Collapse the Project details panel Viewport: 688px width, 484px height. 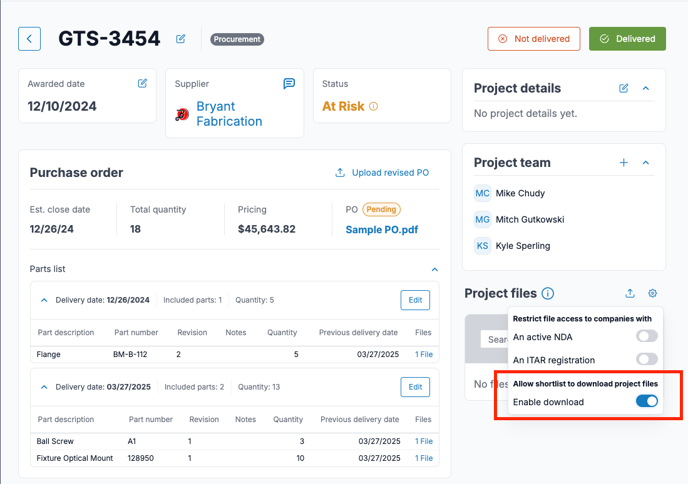(646, 88)
